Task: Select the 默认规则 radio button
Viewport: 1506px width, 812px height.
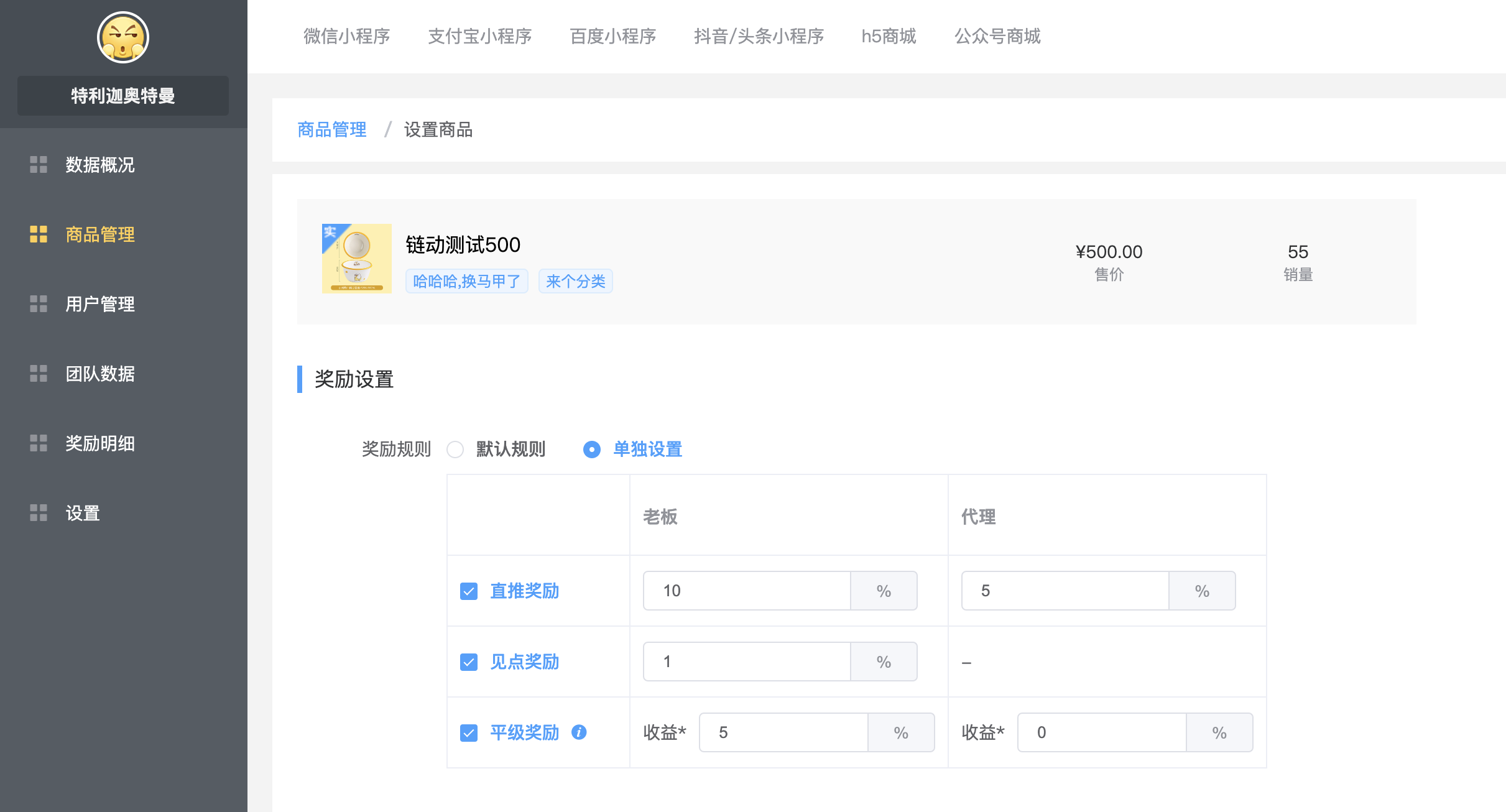Action: tap(455, 449)
